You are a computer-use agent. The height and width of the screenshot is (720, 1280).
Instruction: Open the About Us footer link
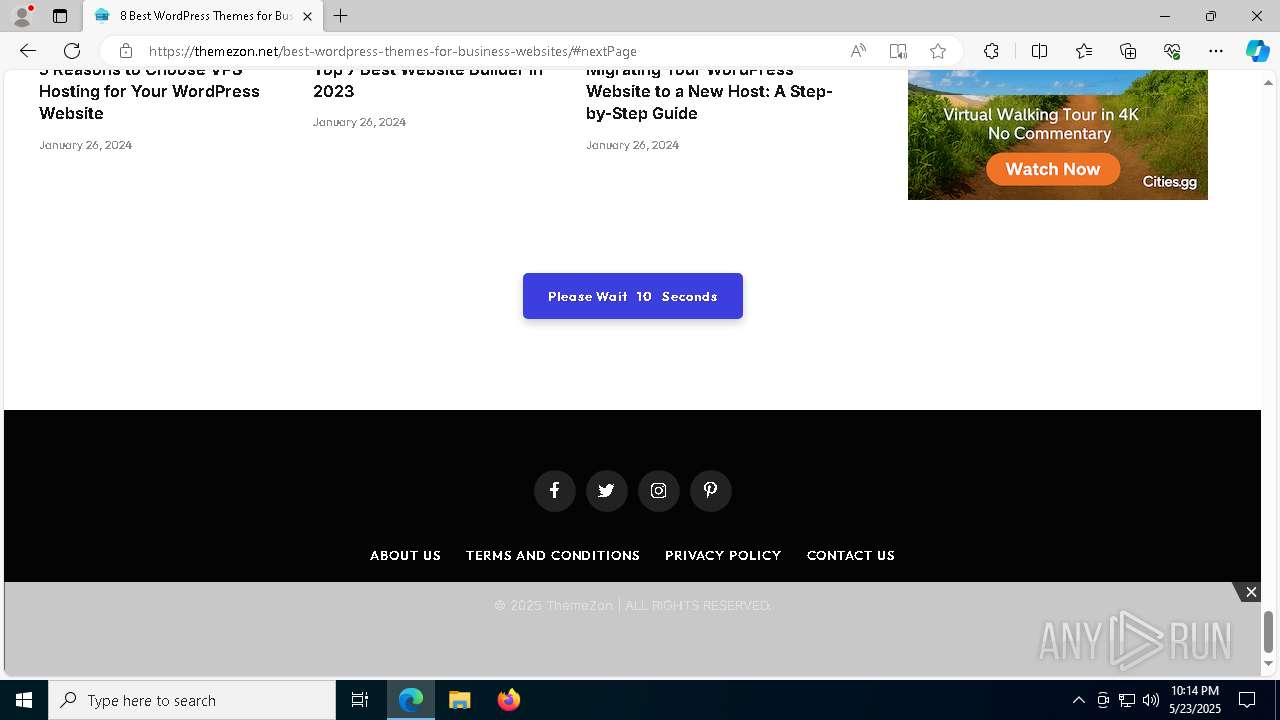[405, 555]
